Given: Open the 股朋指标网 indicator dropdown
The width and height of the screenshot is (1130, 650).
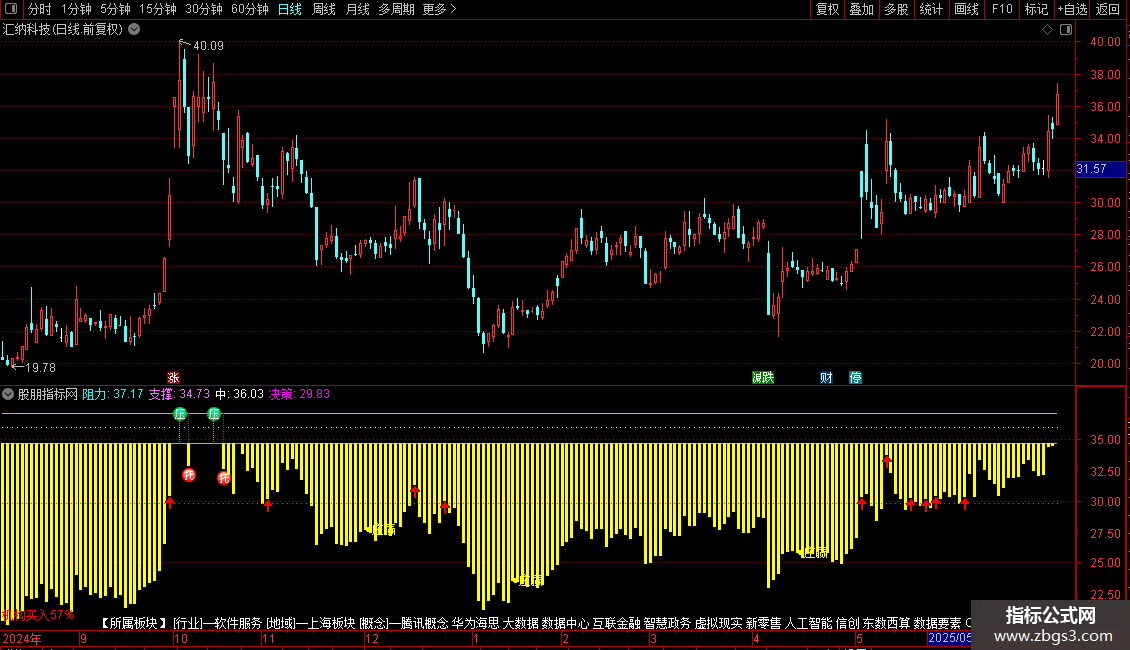Looking at the screenshot, I should [x=8, y=394].
